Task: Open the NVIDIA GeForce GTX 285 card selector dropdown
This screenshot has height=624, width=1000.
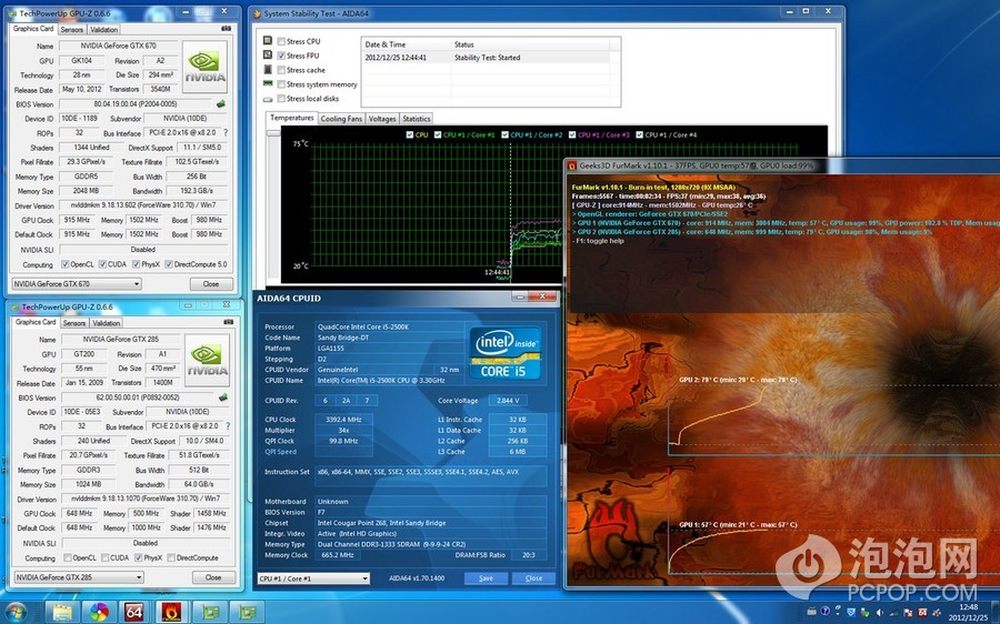Action: 79,577
